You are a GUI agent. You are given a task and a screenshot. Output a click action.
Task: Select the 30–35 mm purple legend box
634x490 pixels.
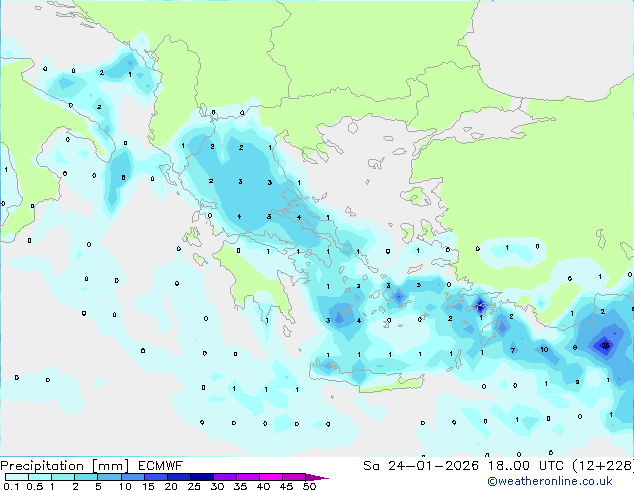tap(225, 477)
